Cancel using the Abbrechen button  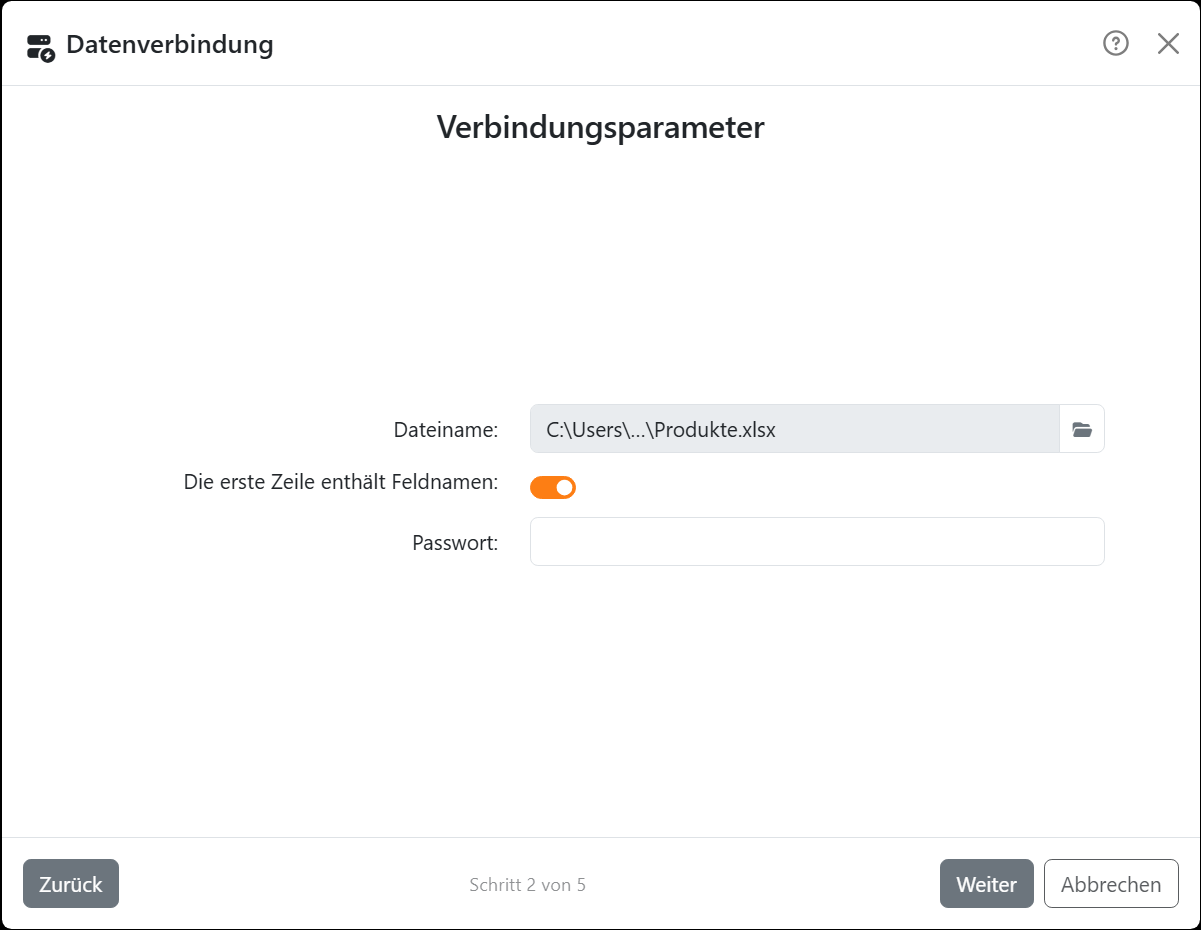coord(1111,884)
